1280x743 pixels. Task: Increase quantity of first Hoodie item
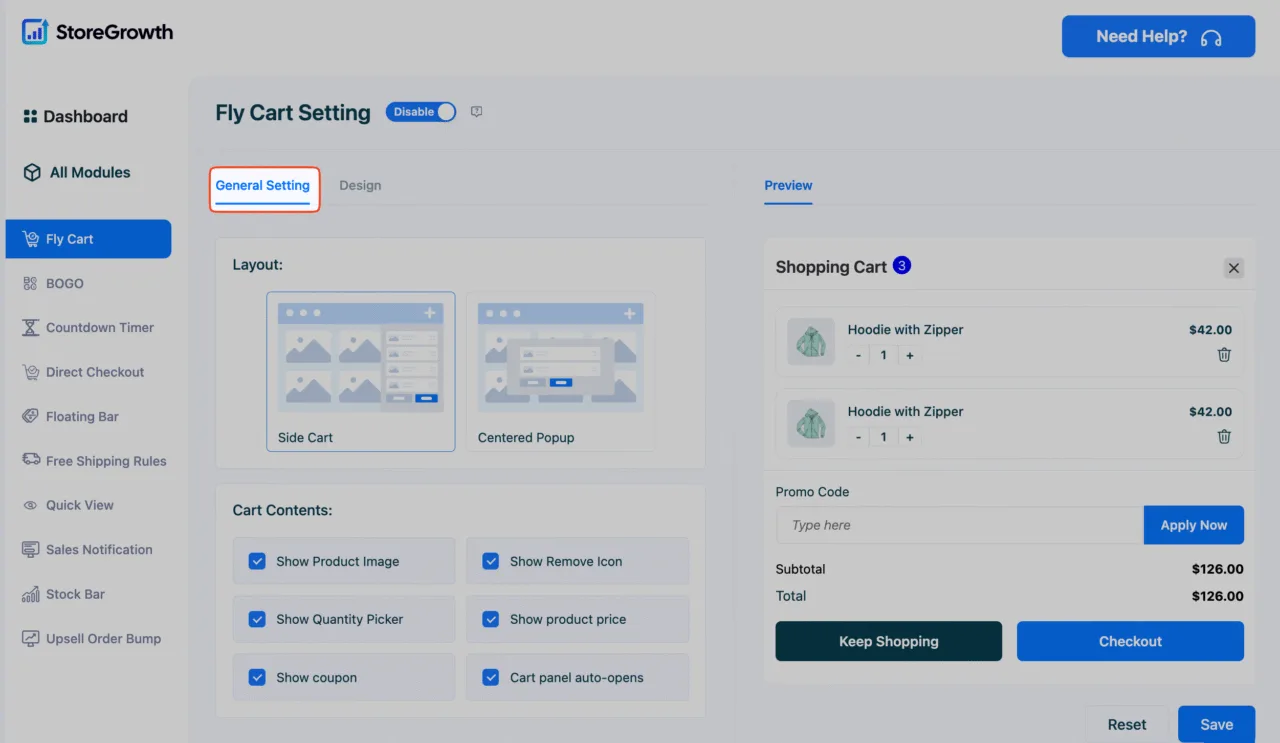pyautogui.click(x=909, y=355)
